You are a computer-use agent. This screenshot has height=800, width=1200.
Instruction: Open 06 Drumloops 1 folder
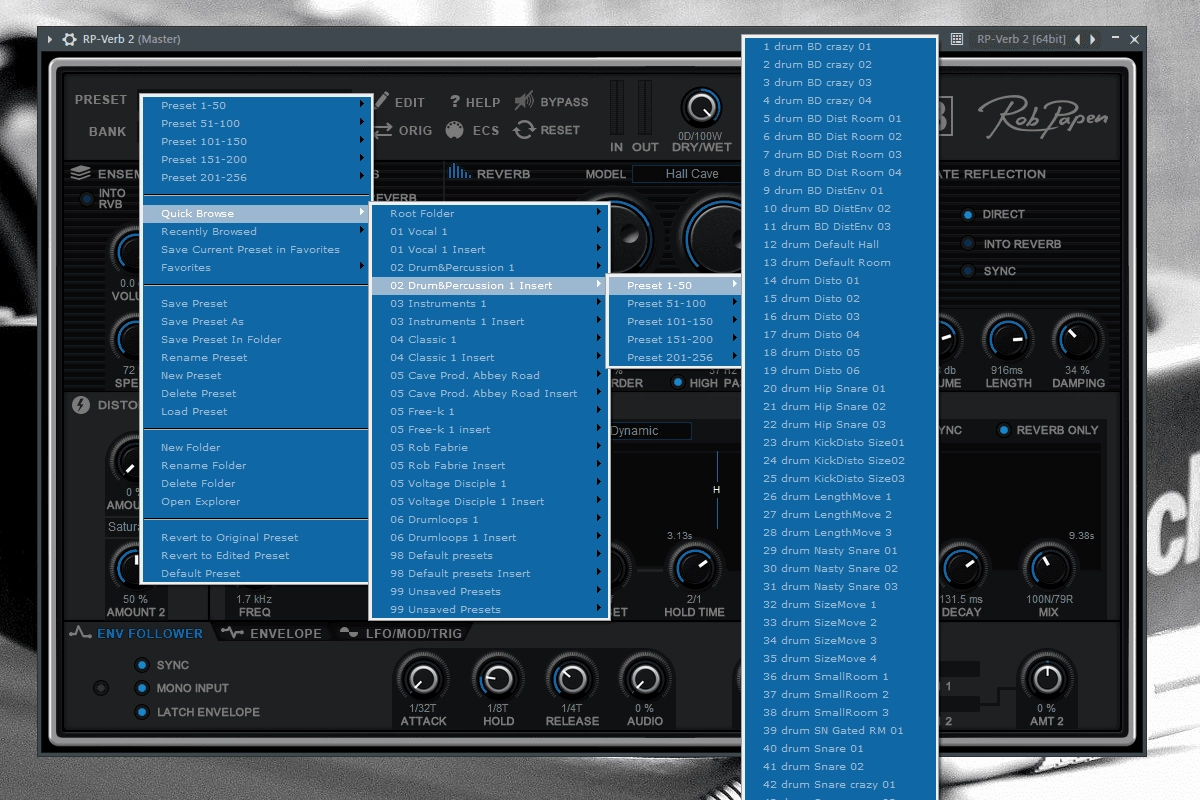[x=490, y=519]
